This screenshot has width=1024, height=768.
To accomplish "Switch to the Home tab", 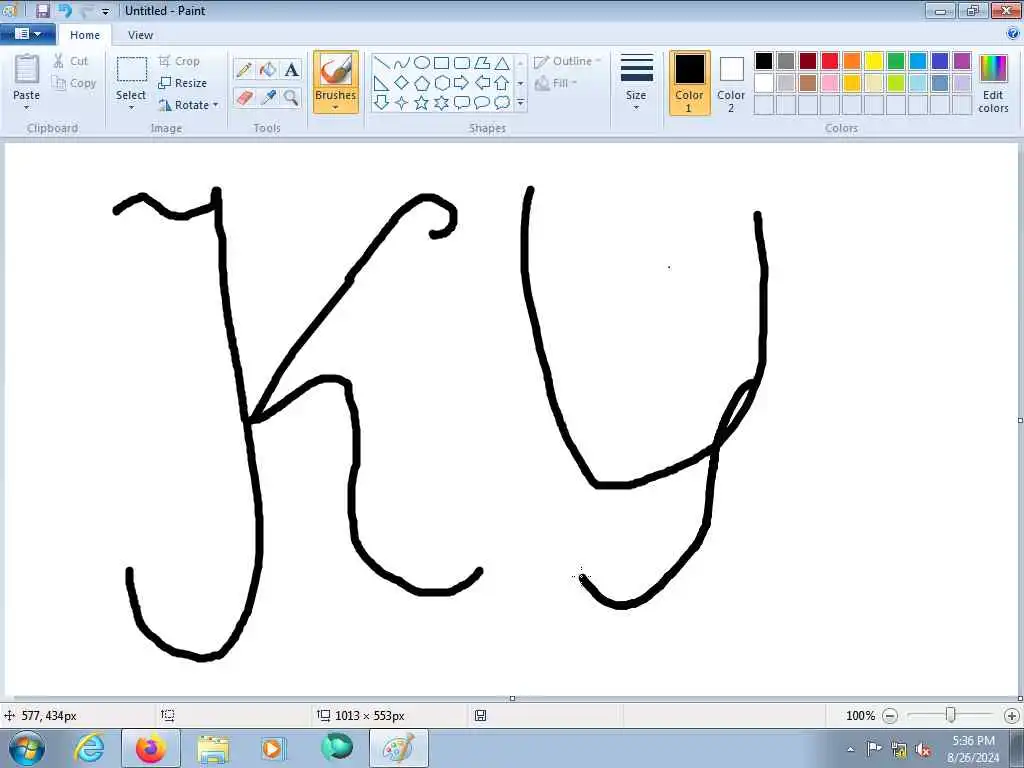I will [85, 35].
